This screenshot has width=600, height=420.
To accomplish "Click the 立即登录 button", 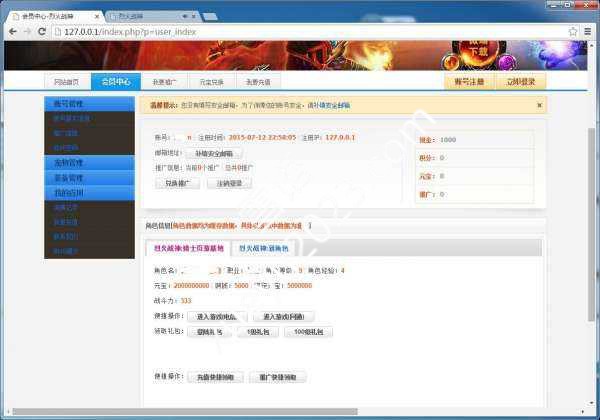I will 520,81.
